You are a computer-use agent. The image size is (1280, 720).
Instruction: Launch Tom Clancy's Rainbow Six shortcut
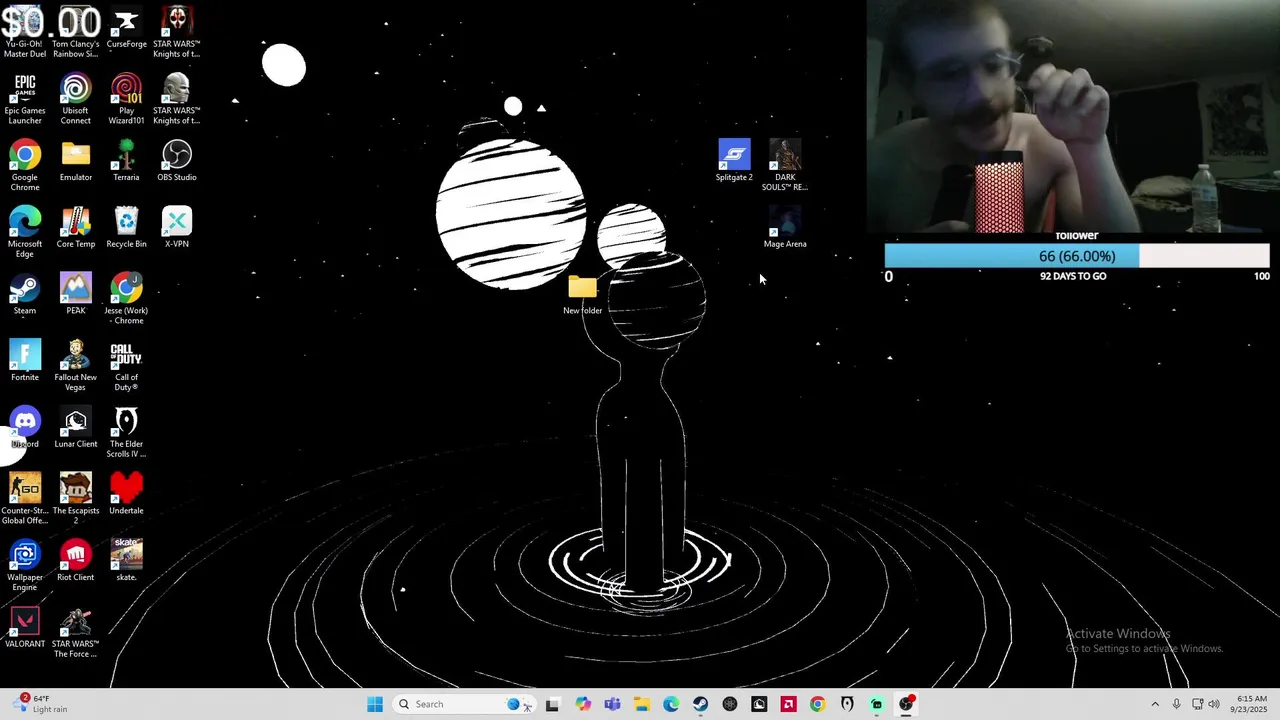pos(76,32)
